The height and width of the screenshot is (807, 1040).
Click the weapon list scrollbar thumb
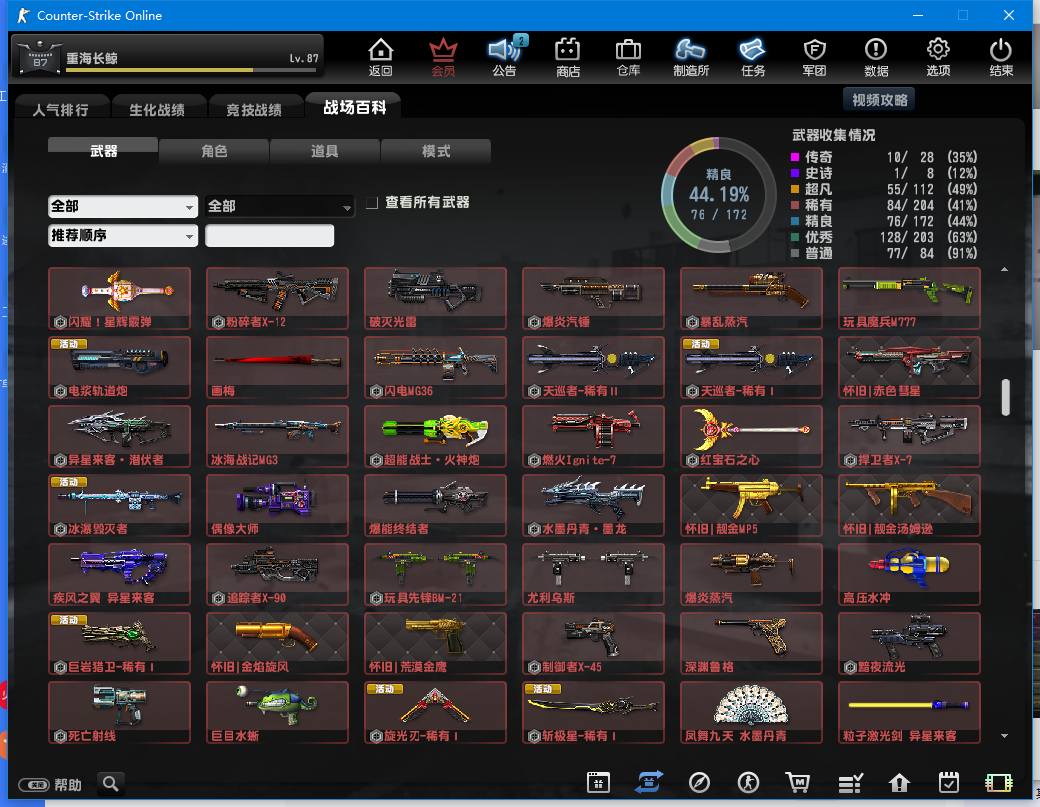(x=1005, y=397)
